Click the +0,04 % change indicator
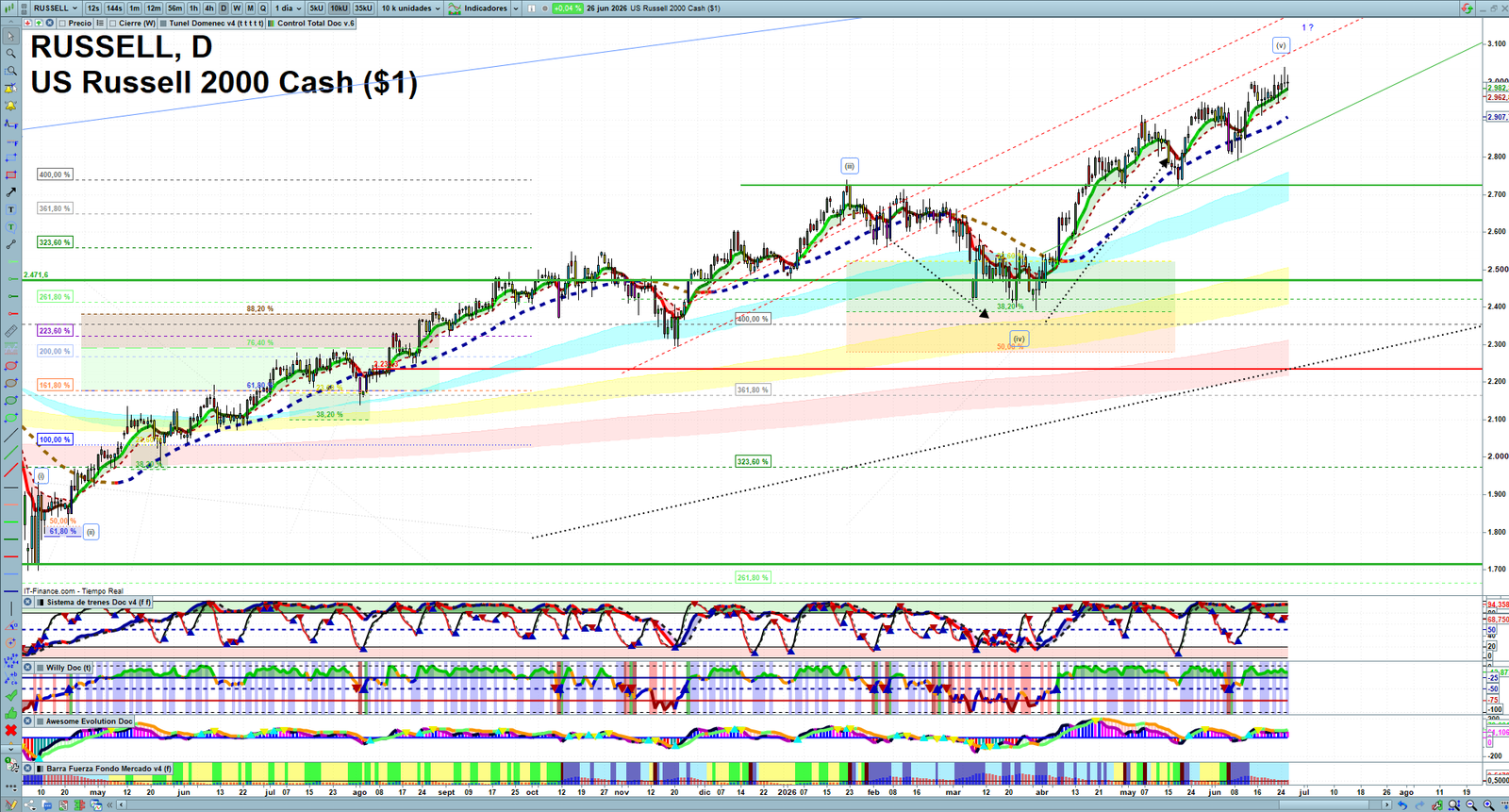Screen dimensions: 1509x812 coord(567,8)
